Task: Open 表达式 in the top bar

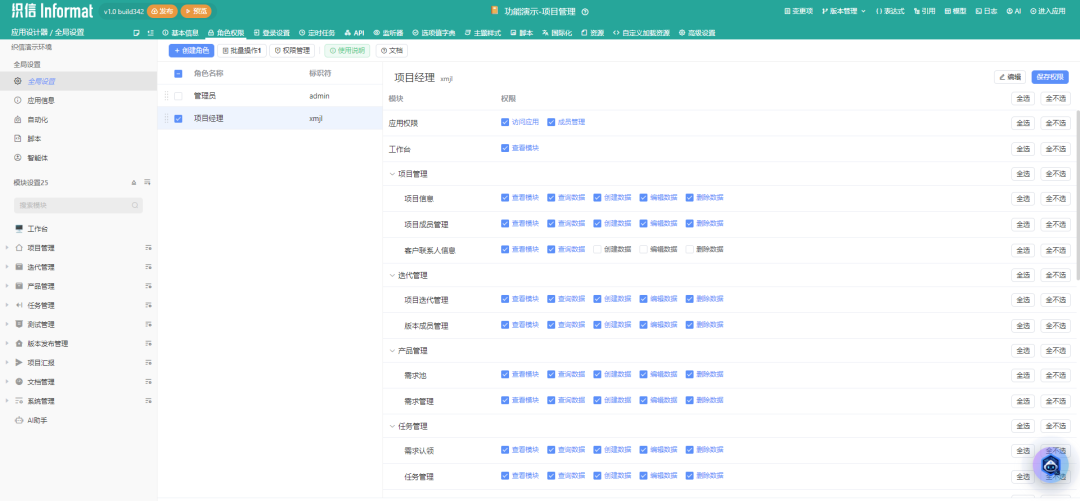Action: click(890, 12)
